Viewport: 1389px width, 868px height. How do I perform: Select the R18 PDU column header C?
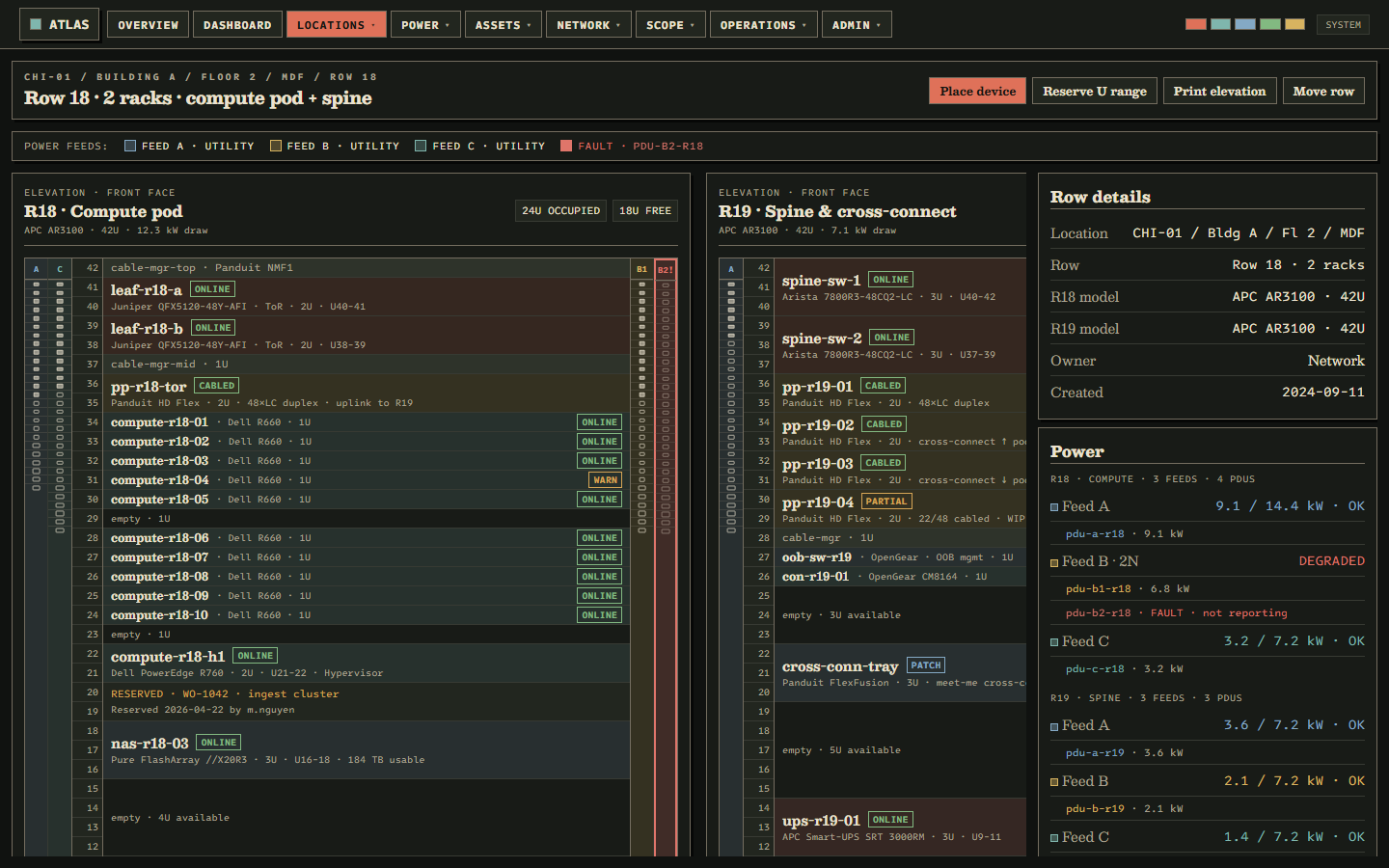click(x=60, y=269)
